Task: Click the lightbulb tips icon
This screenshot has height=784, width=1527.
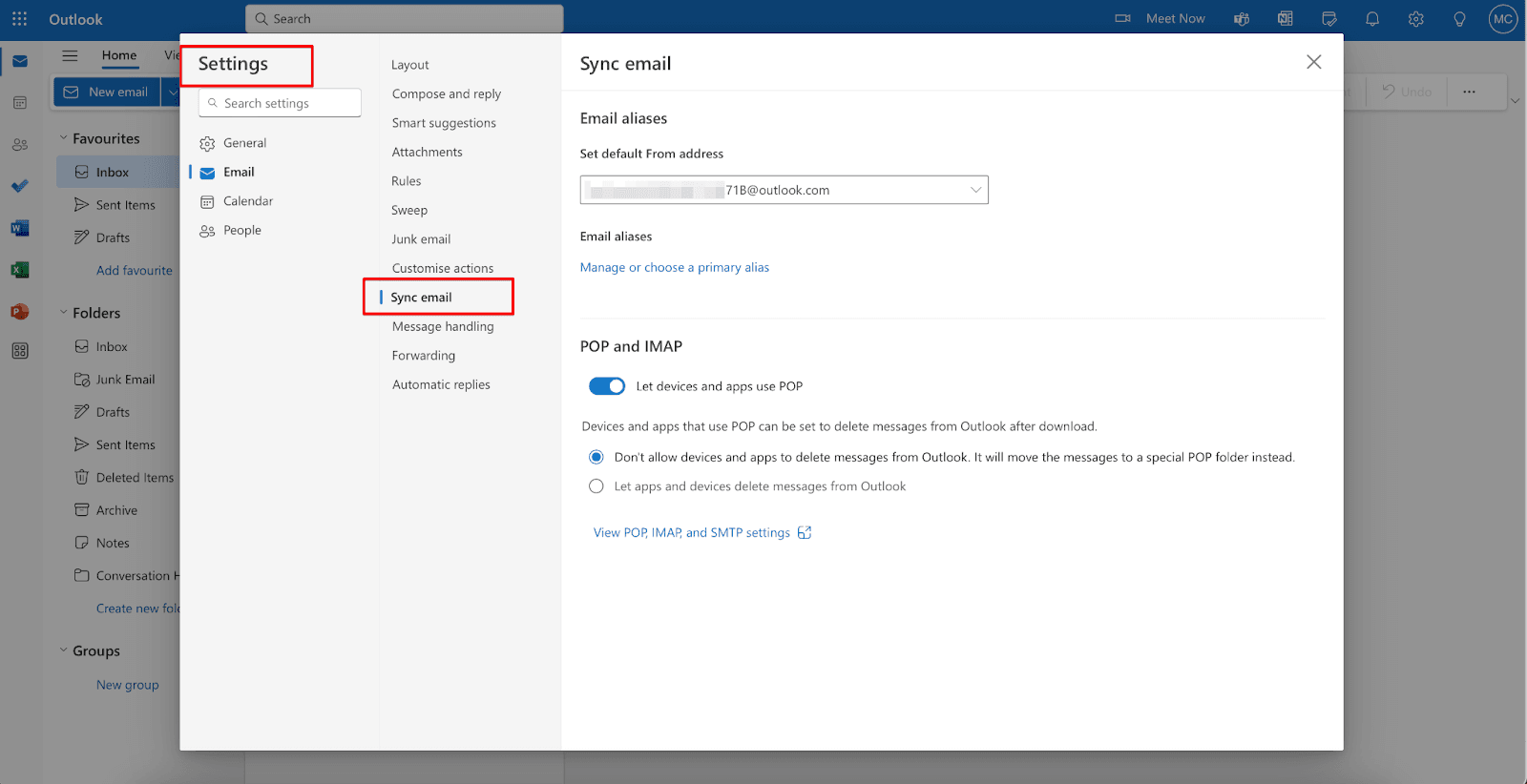Action: click(1459, 19)
